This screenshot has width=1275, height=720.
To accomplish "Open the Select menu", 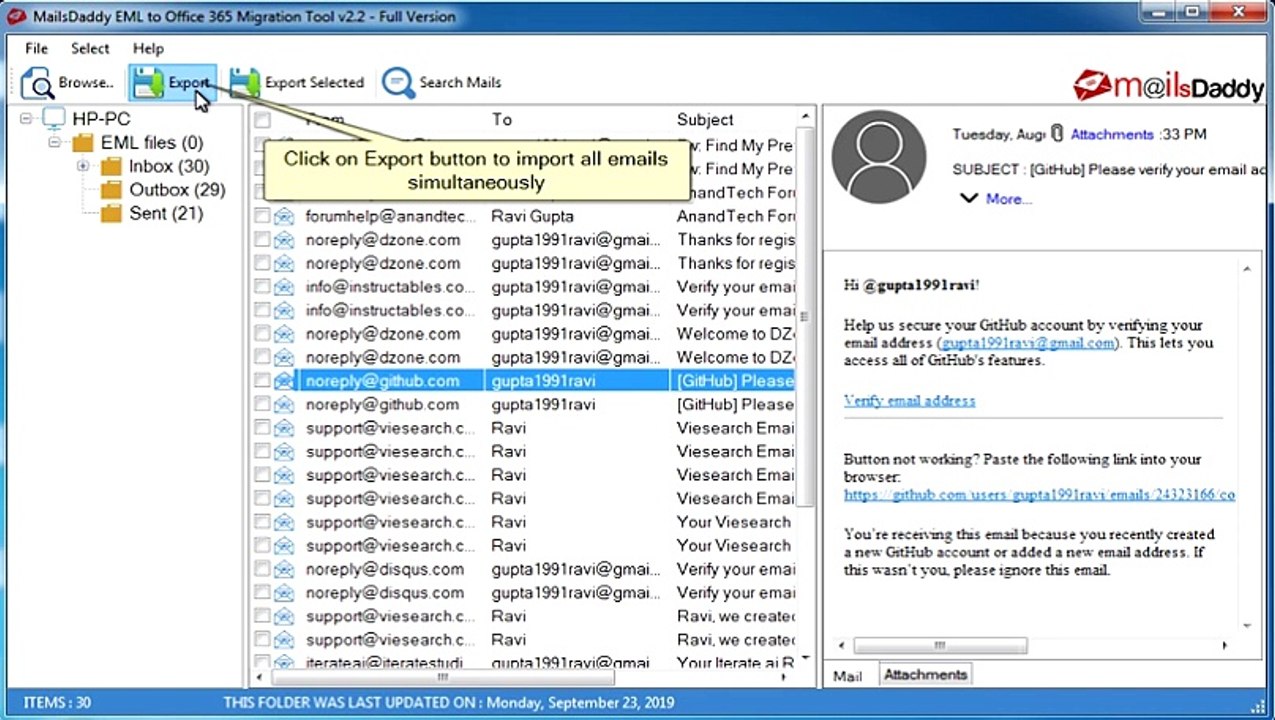I will tap(90, 48).
